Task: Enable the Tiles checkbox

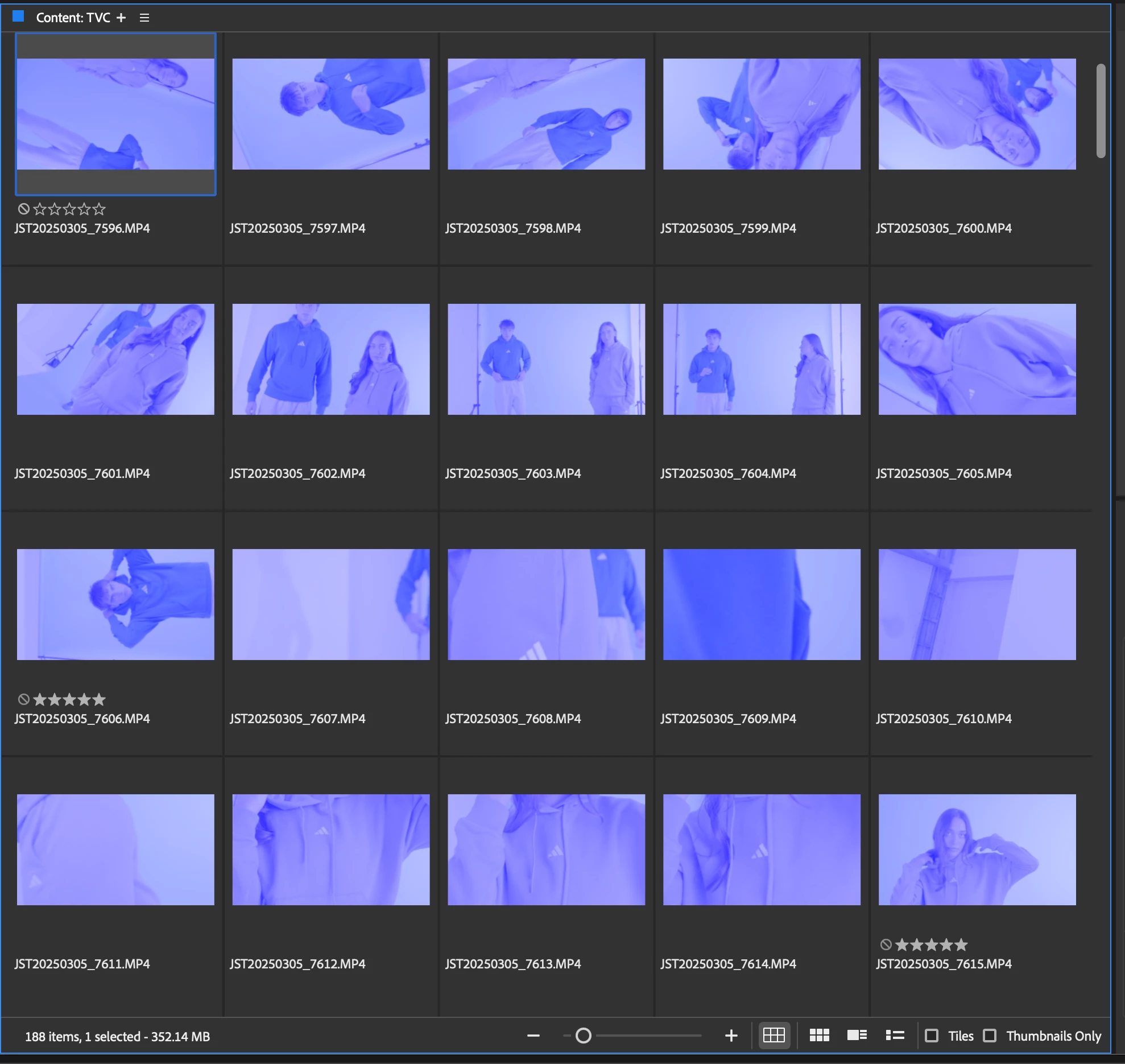Action: pos(932,1036)
